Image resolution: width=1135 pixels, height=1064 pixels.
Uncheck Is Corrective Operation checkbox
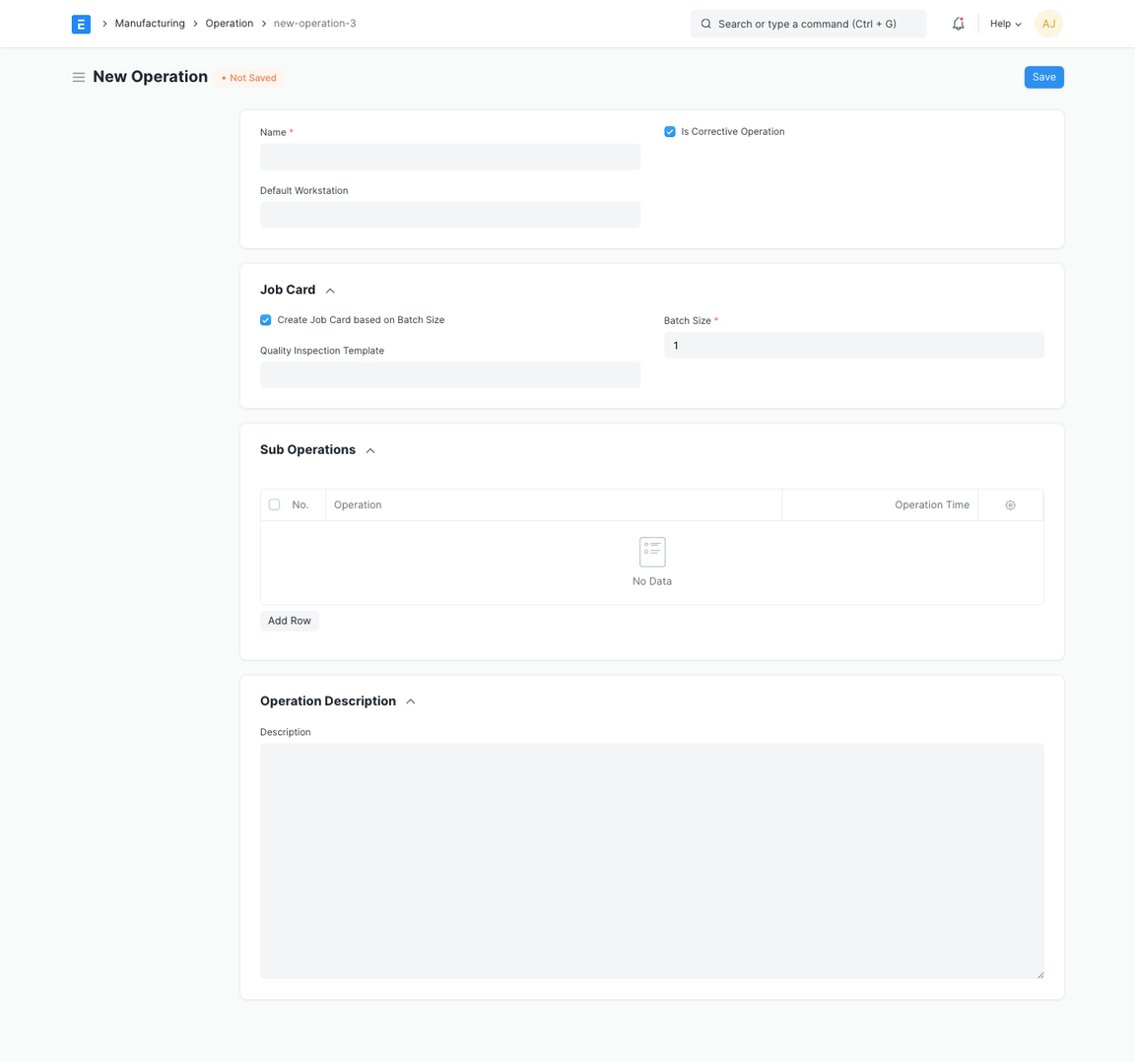tap(670, 132)
